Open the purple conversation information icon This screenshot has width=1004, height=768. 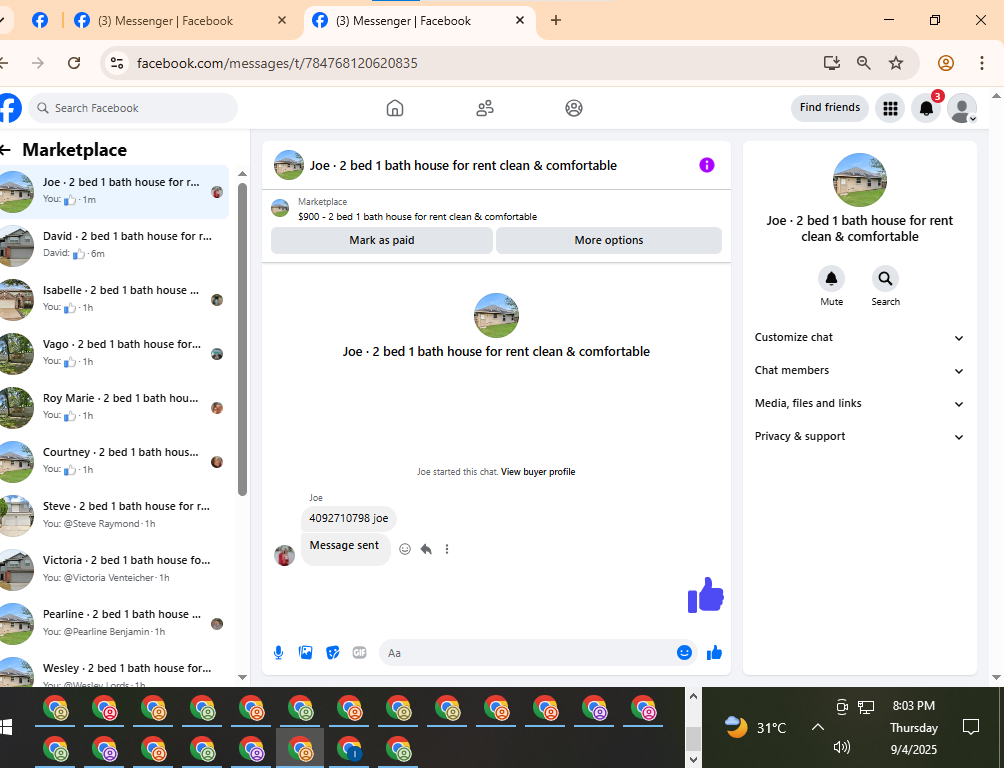pyautogui.click(x=706, y=165)
